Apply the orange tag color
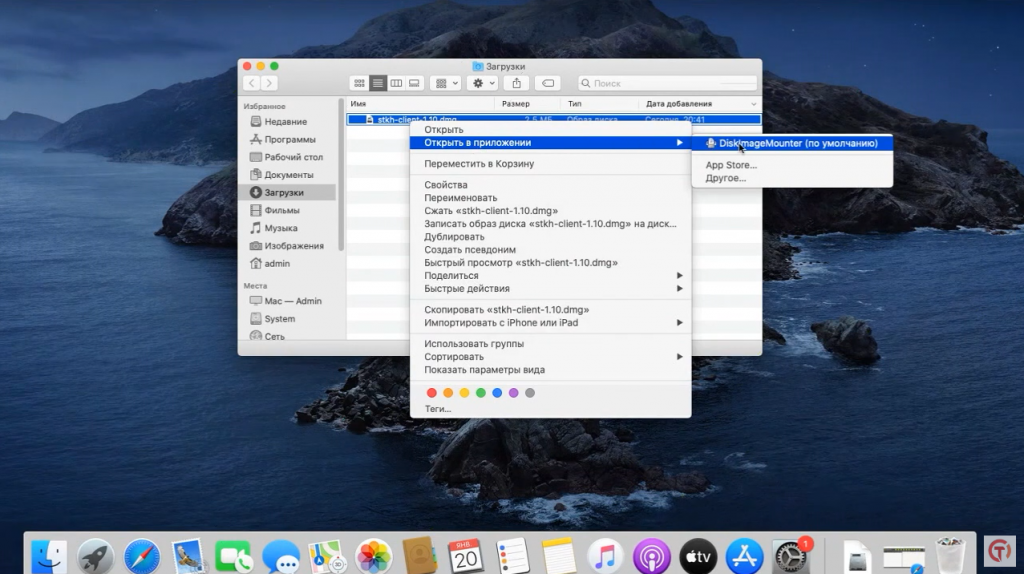 (x=448, y=393)
